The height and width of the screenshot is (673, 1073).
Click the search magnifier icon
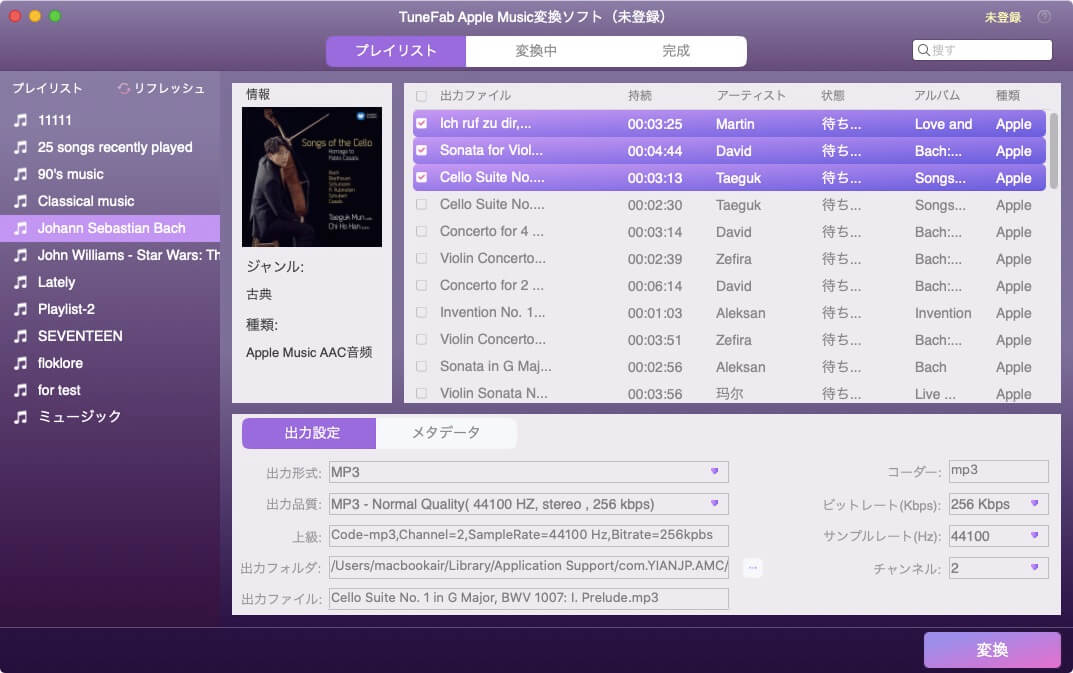coord(923,50)
